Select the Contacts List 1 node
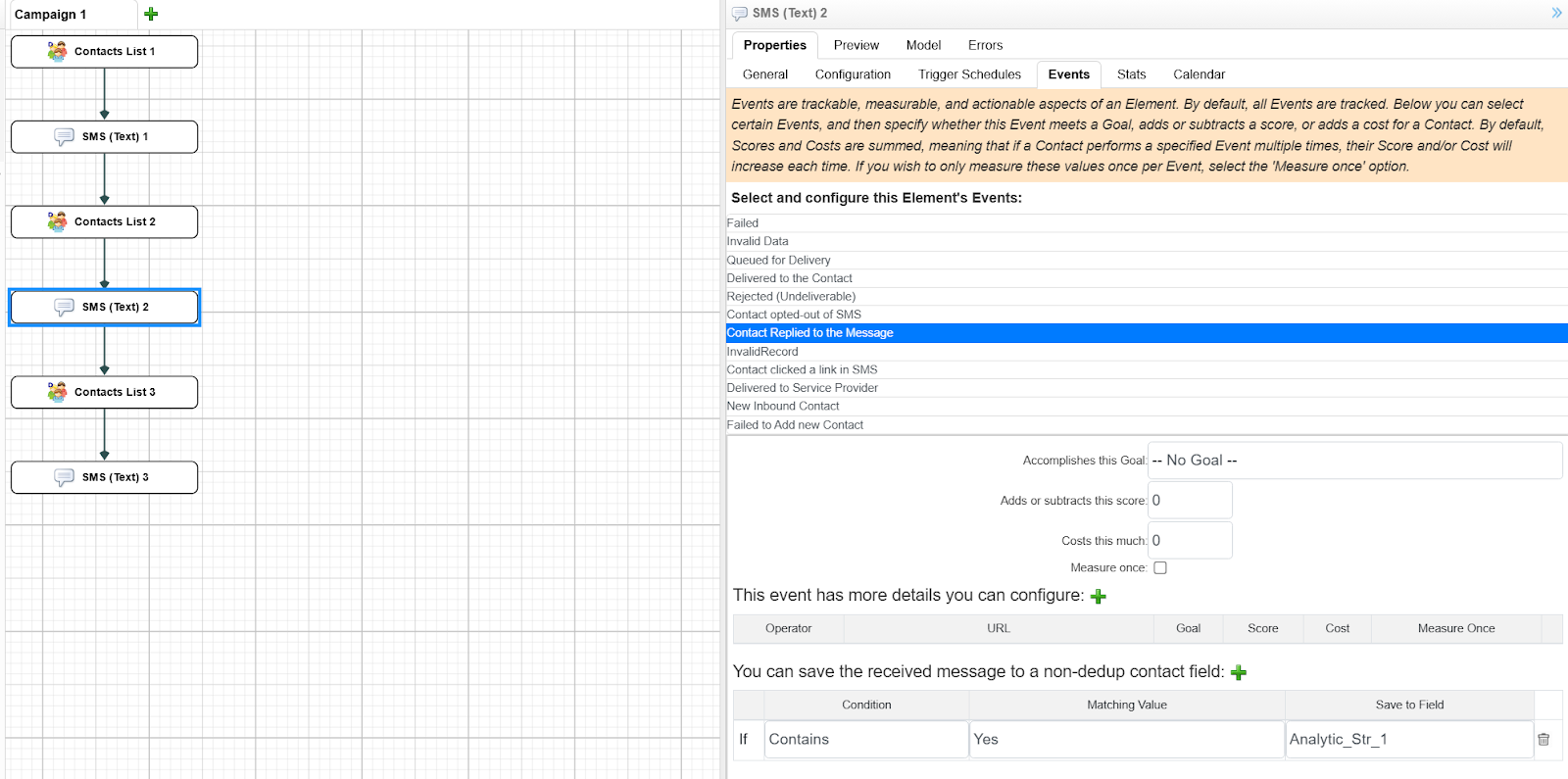The image size is (1568, 779). pos(105,52)
